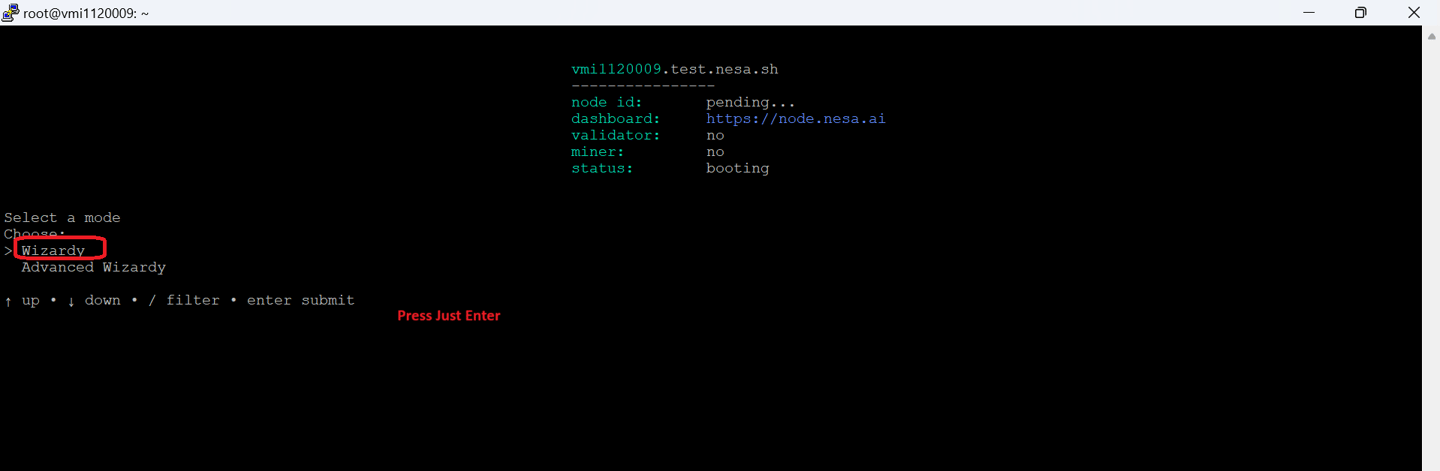Select the Wizardy mode option
The image size is (1440, 471).
[x=53, y=250]
